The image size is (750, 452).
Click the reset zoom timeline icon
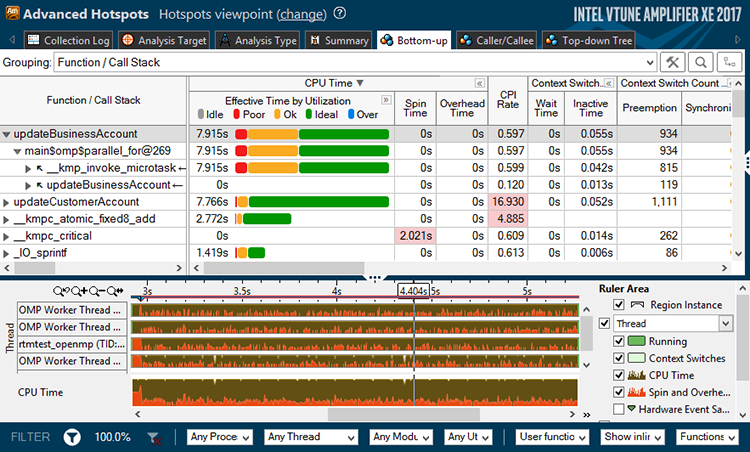point(115,291)
